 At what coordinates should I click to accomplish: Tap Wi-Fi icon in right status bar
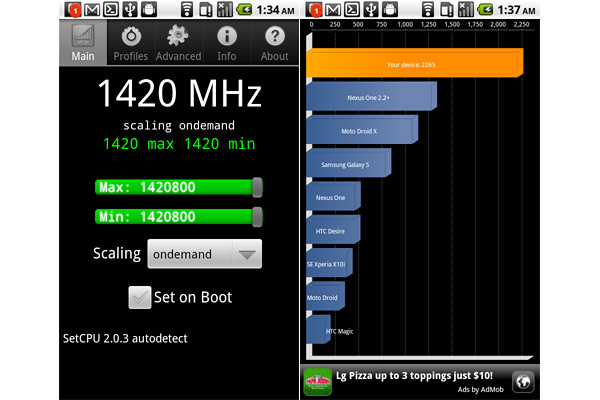427,10
